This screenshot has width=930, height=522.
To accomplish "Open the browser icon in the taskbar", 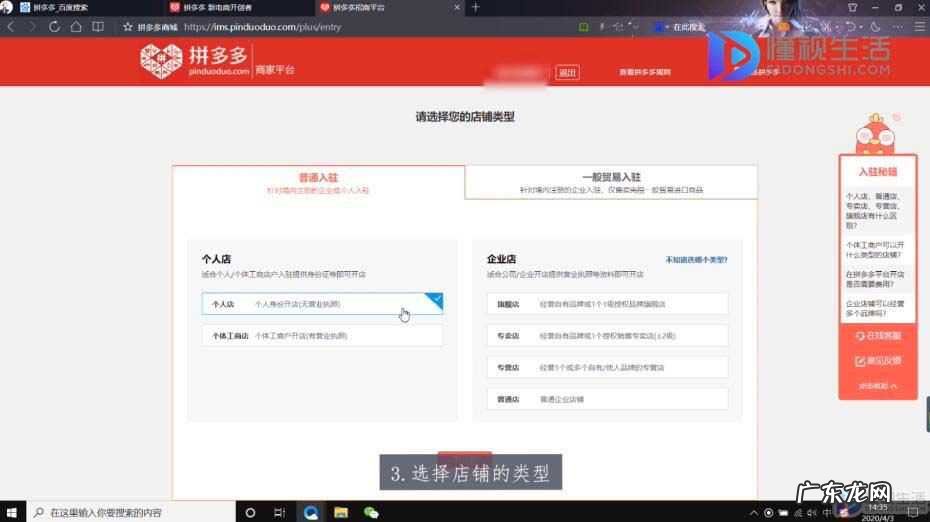I will coord(311,513).
